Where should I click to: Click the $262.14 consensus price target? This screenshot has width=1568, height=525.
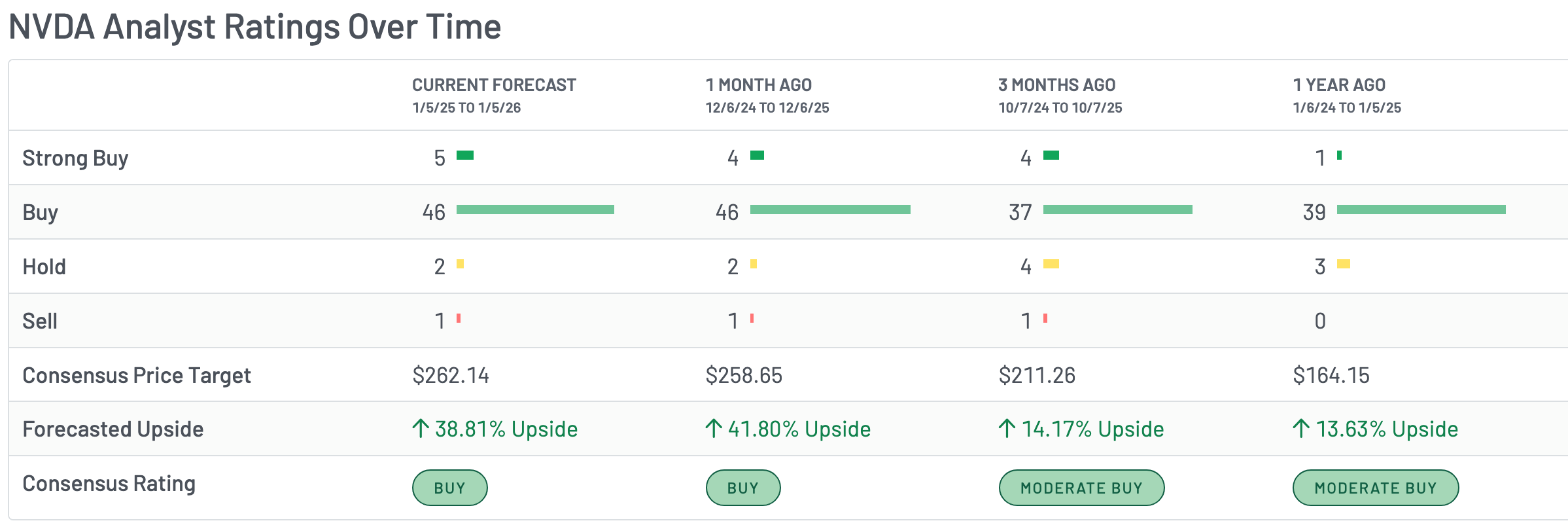451,375
